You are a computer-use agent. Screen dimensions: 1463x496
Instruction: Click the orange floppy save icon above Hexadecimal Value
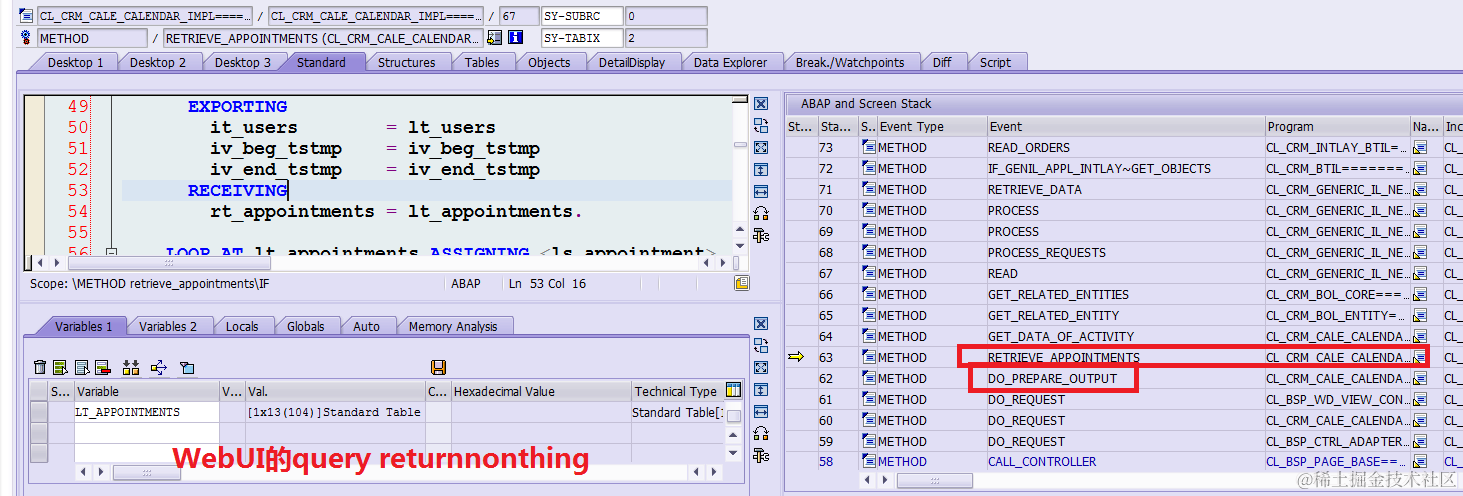tap(438, 367)
